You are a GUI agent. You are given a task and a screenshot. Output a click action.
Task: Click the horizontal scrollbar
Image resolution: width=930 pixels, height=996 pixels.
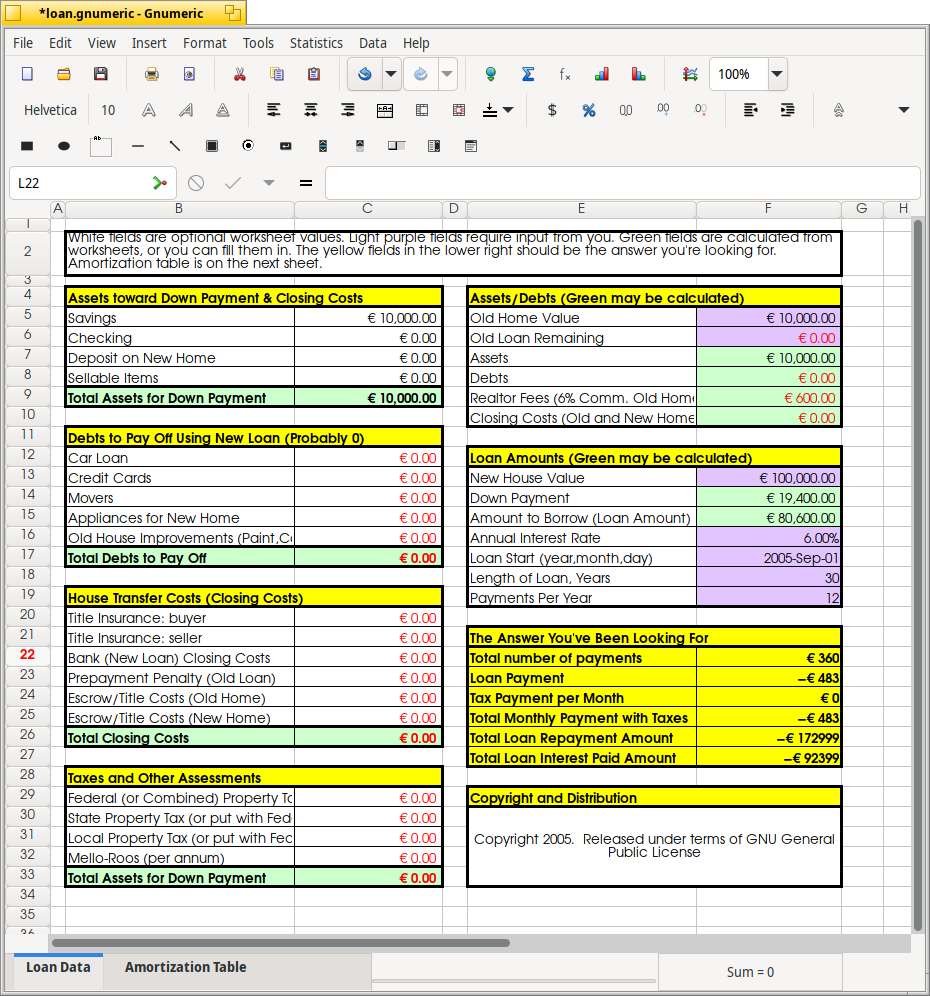point(281,943)
